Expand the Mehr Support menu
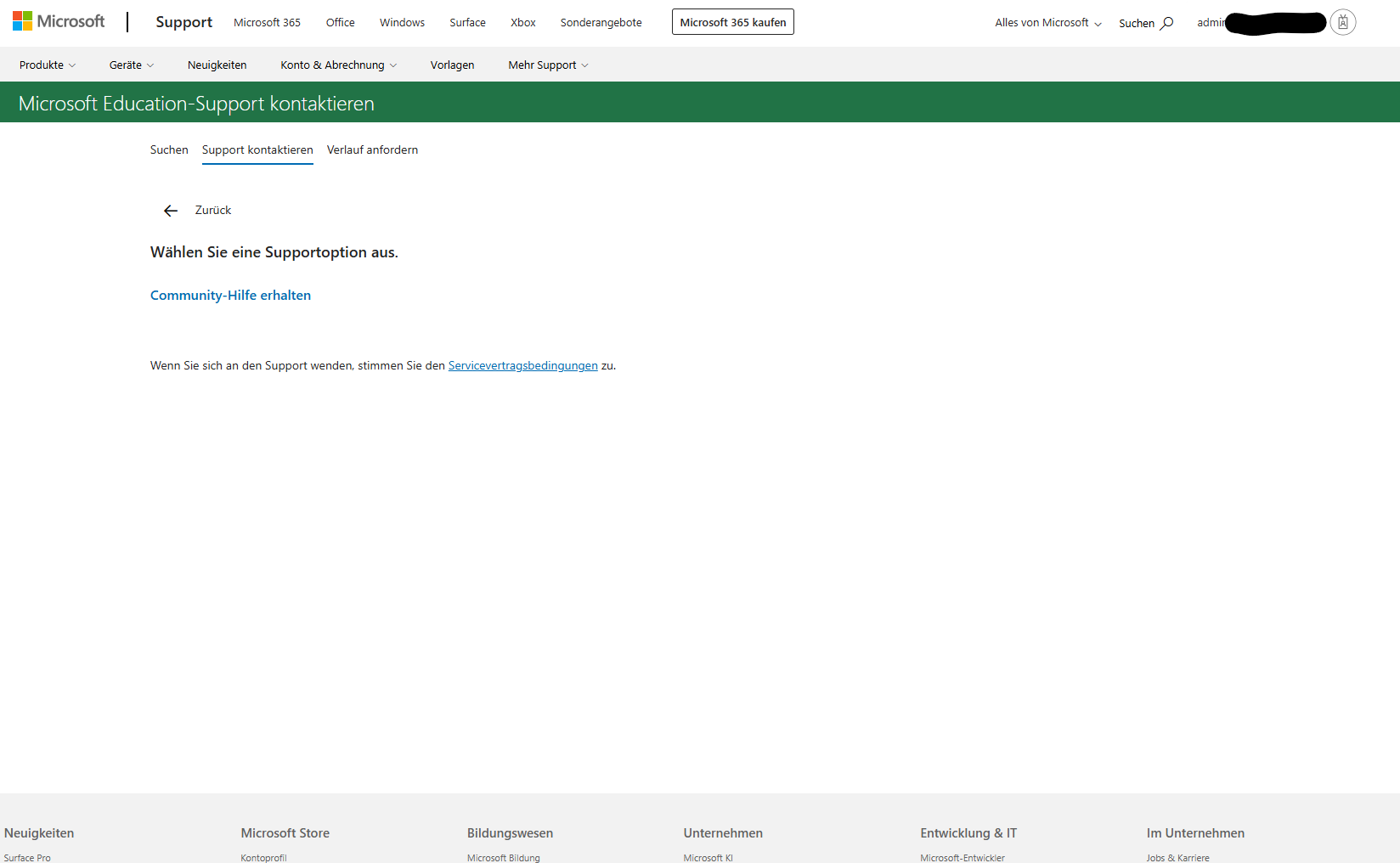This screenshot has width=1400, height=863. click(x=548, y=65)
